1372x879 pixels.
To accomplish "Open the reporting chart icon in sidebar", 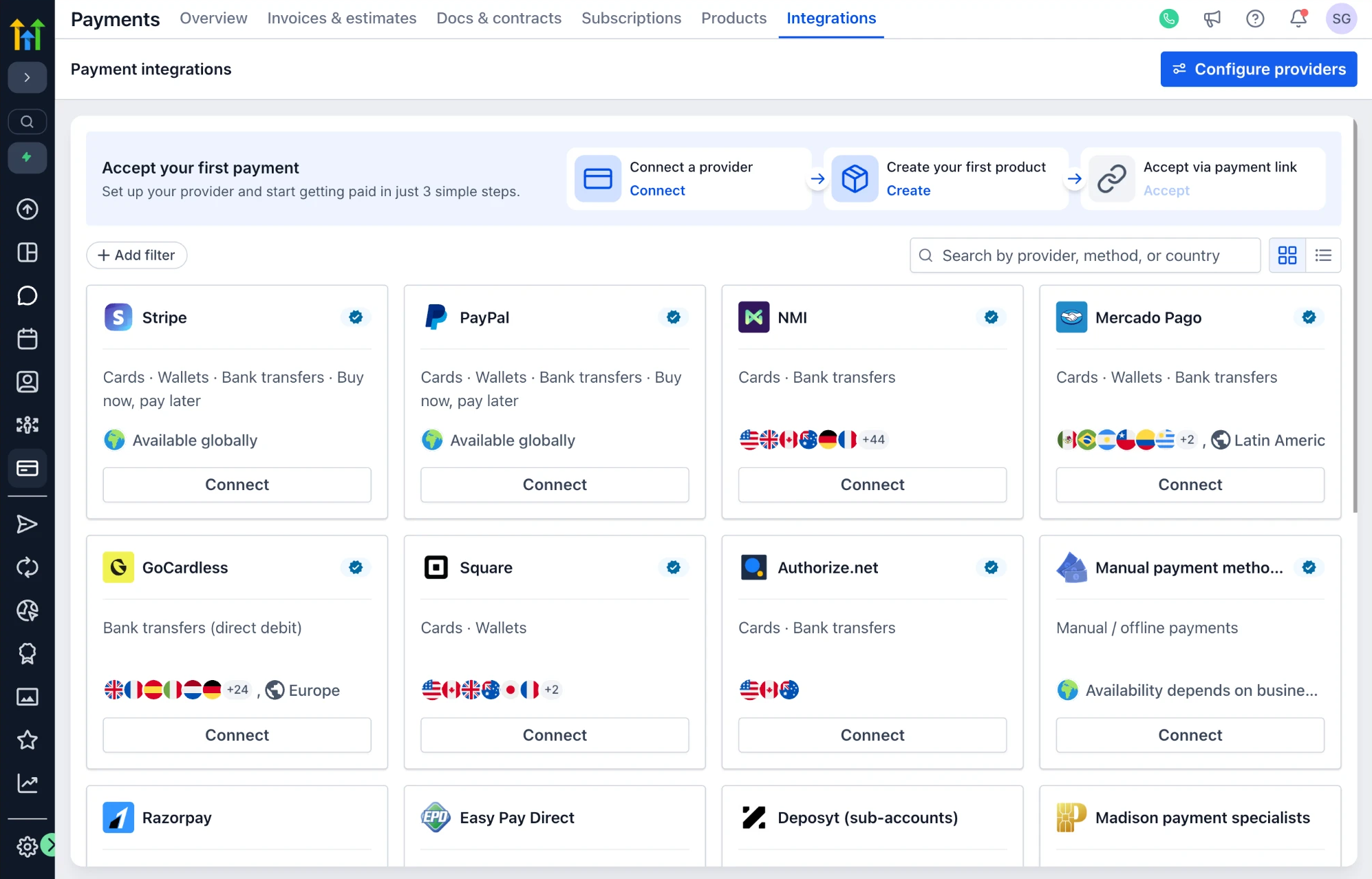I will [x=27, y=783].
